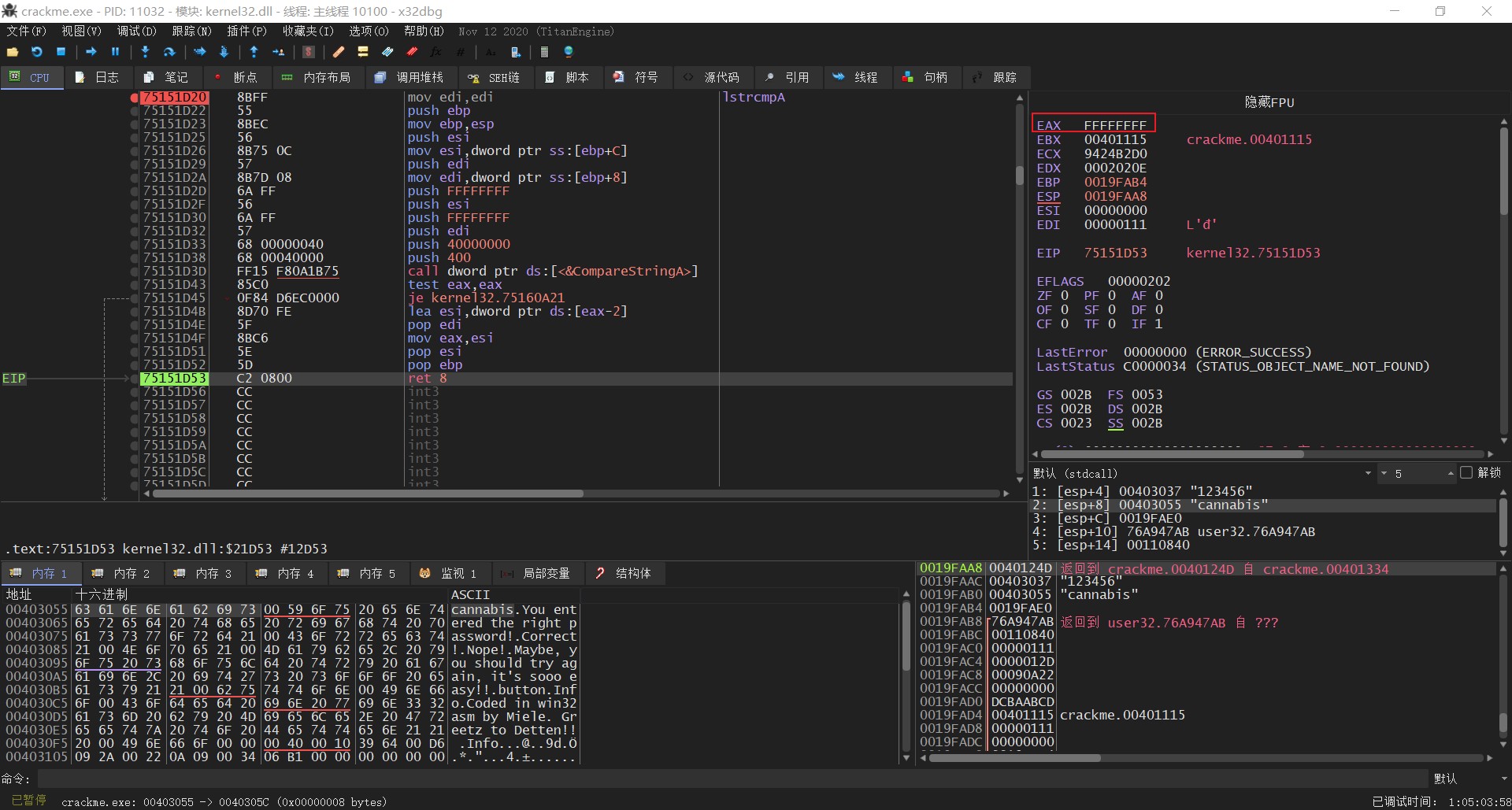Image resolution: width=1512 pixels, height=810 pixels.
Task: Click the Step into toolbar icon
Action: (145, 52)
